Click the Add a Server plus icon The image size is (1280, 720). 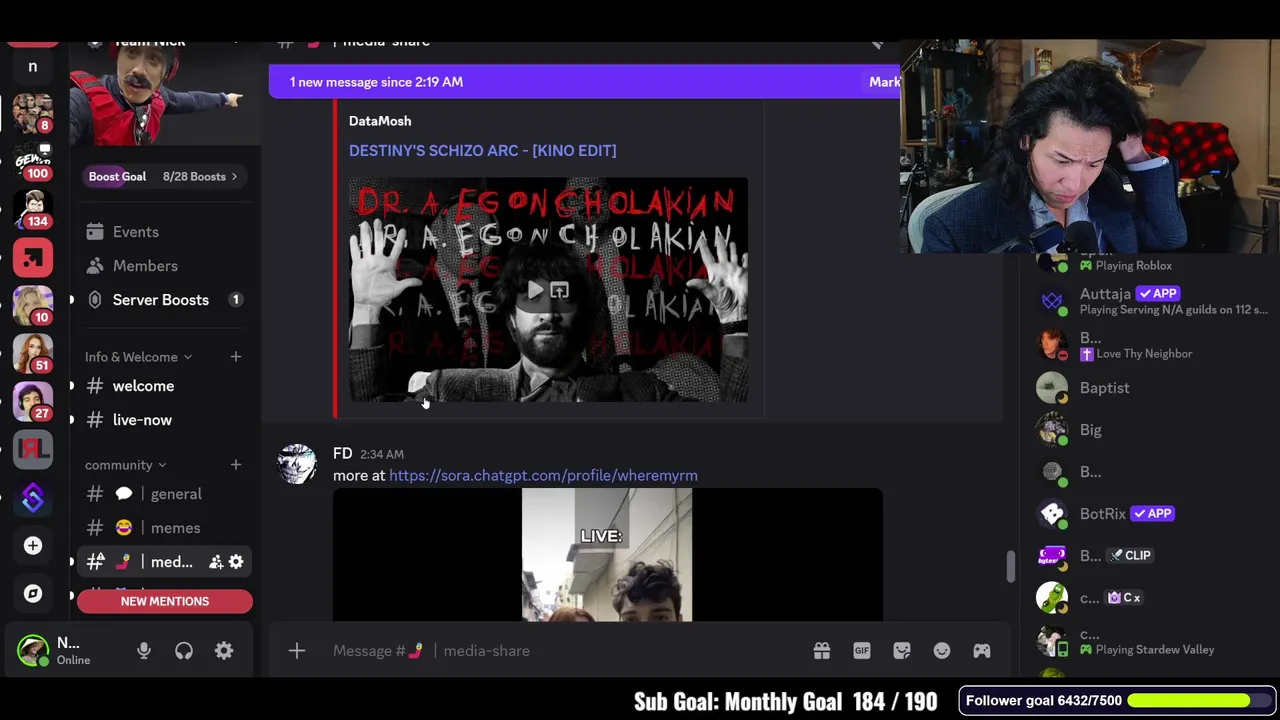[x=33, y=545]
